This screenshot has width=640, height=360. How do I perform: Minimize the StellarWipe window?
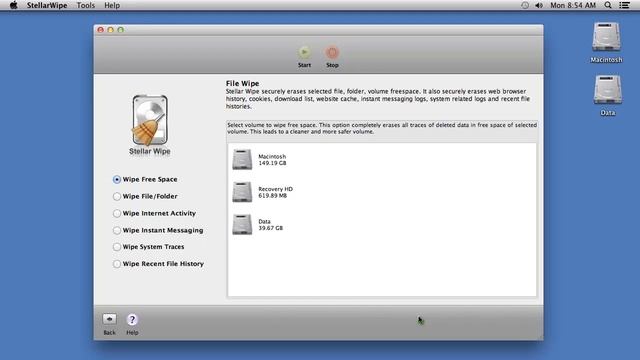pos(111,30)
